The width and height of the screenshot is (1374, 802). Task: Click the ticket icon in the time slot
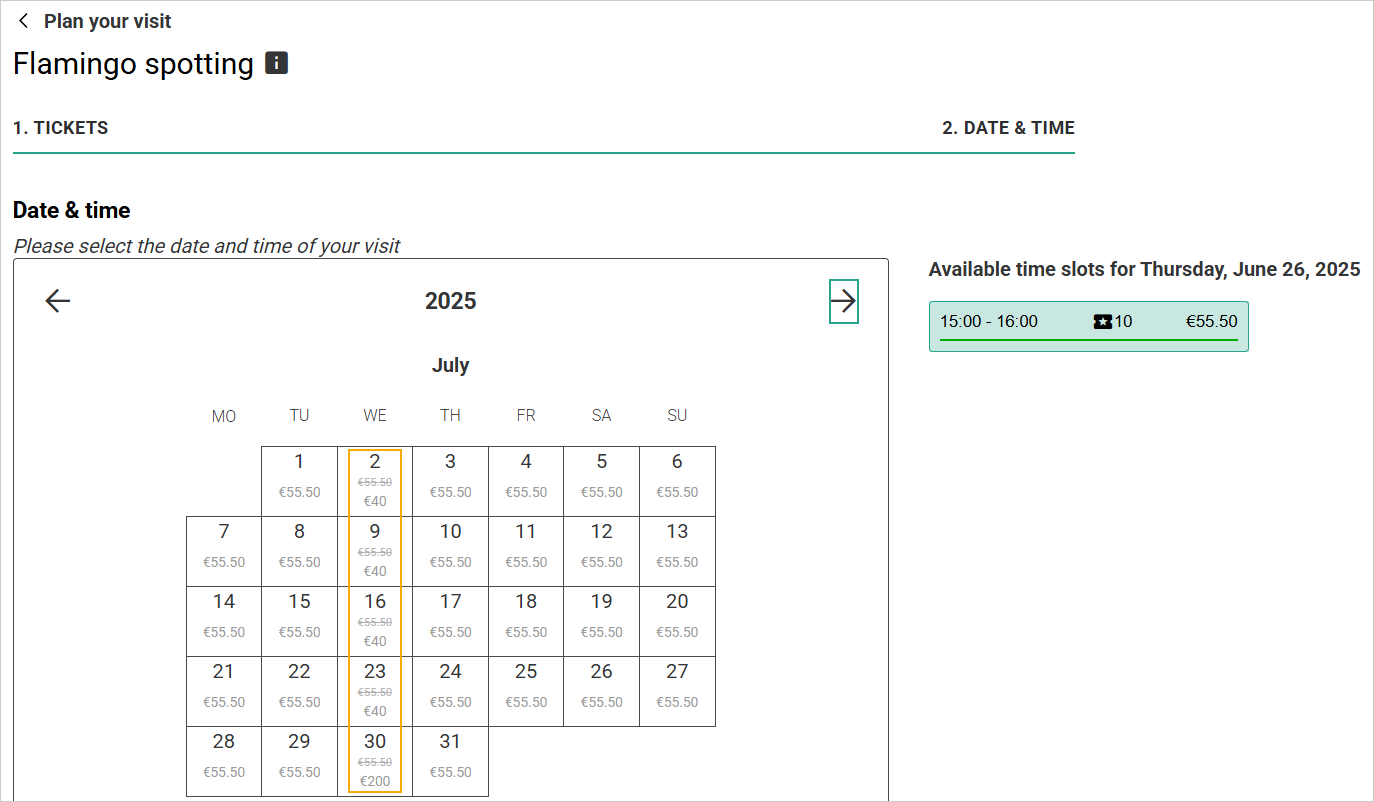click(x=1103, y=322)
